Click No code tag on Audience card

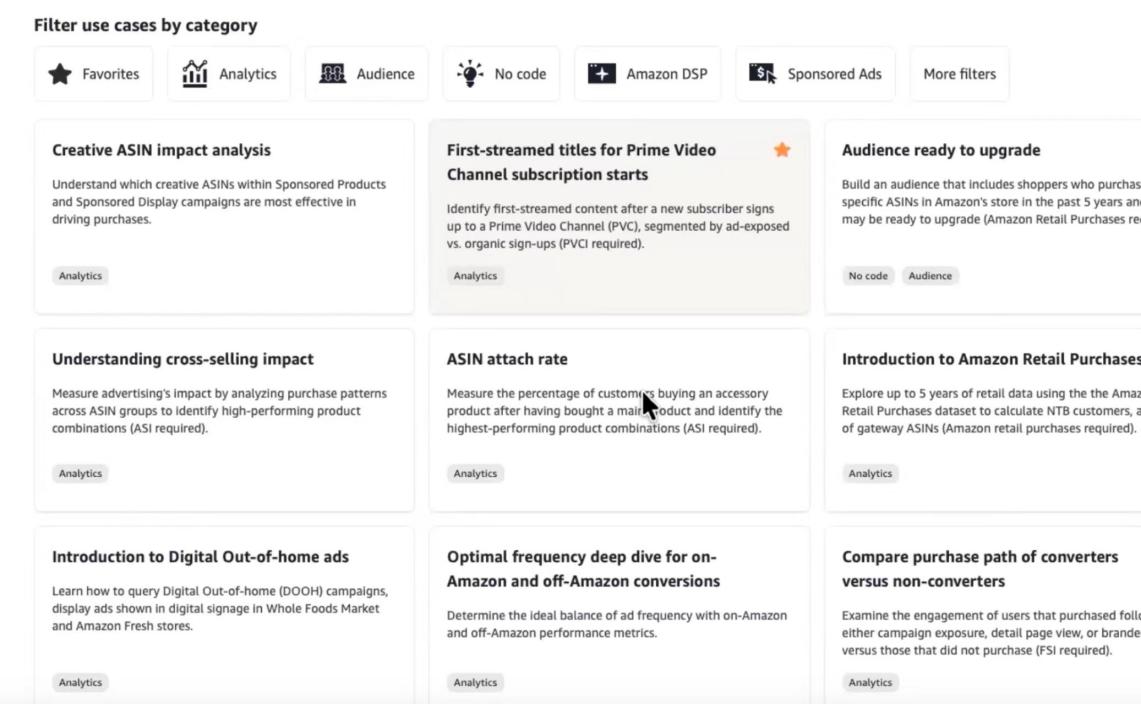[867, 276]
